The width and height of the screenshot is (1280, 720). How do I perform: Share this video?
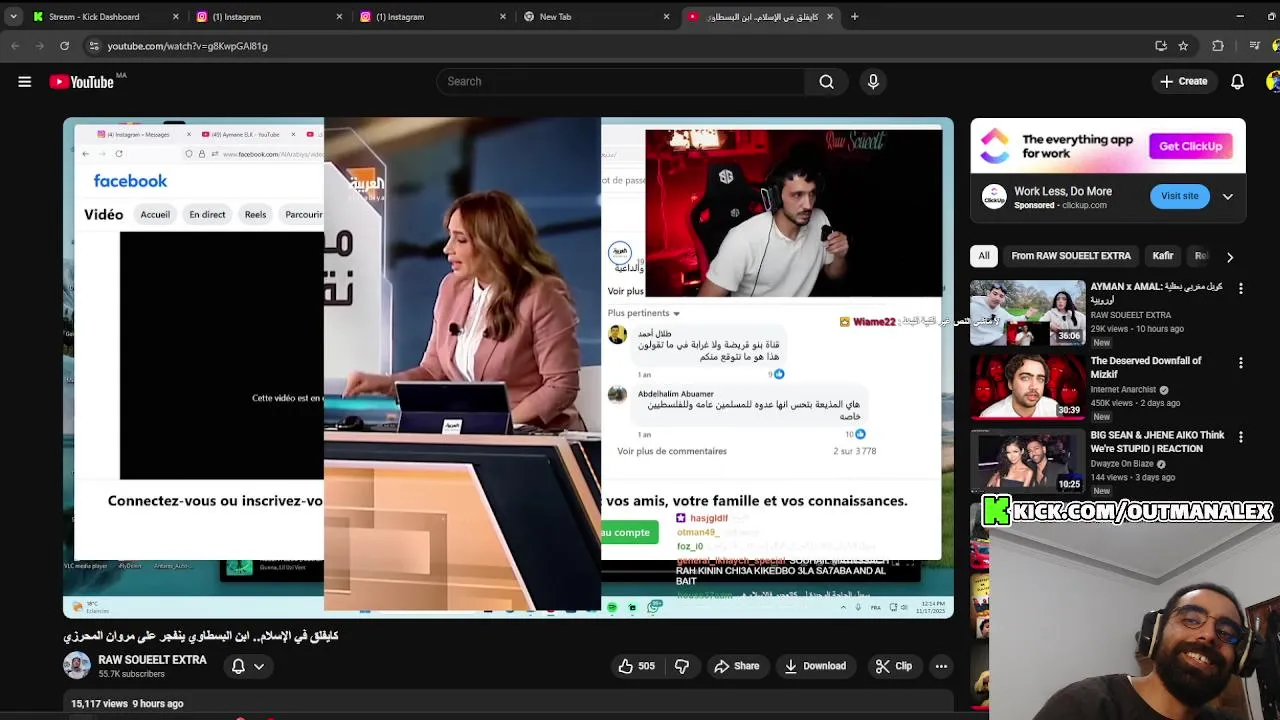pyautogui.click(x=737, y=666)
